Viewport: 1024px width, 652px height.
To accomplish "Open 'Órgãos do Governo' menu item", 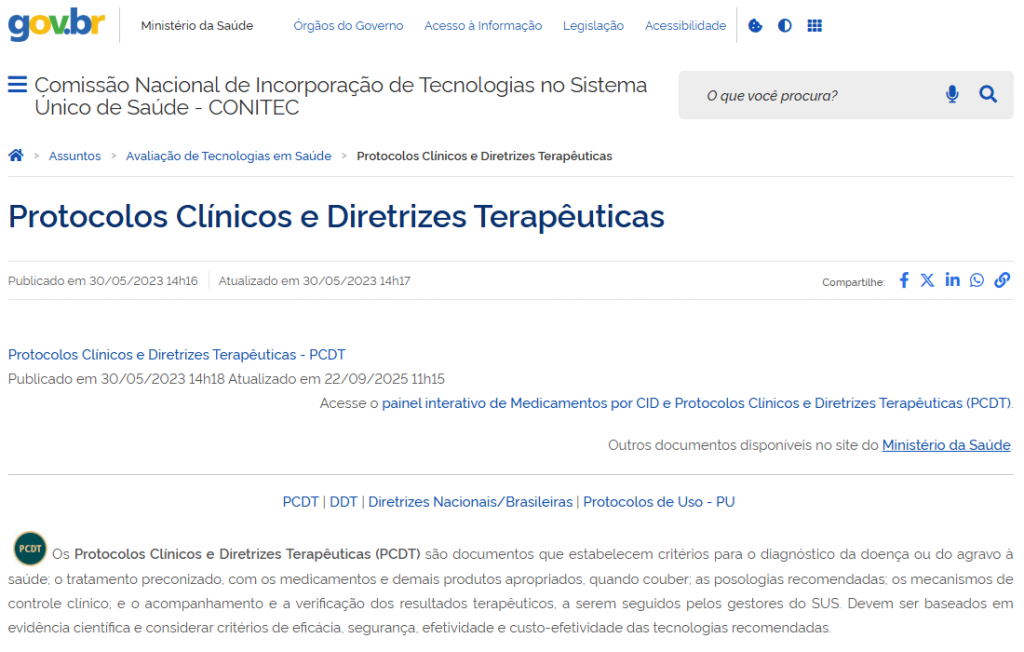I will (x=348, y=26).
